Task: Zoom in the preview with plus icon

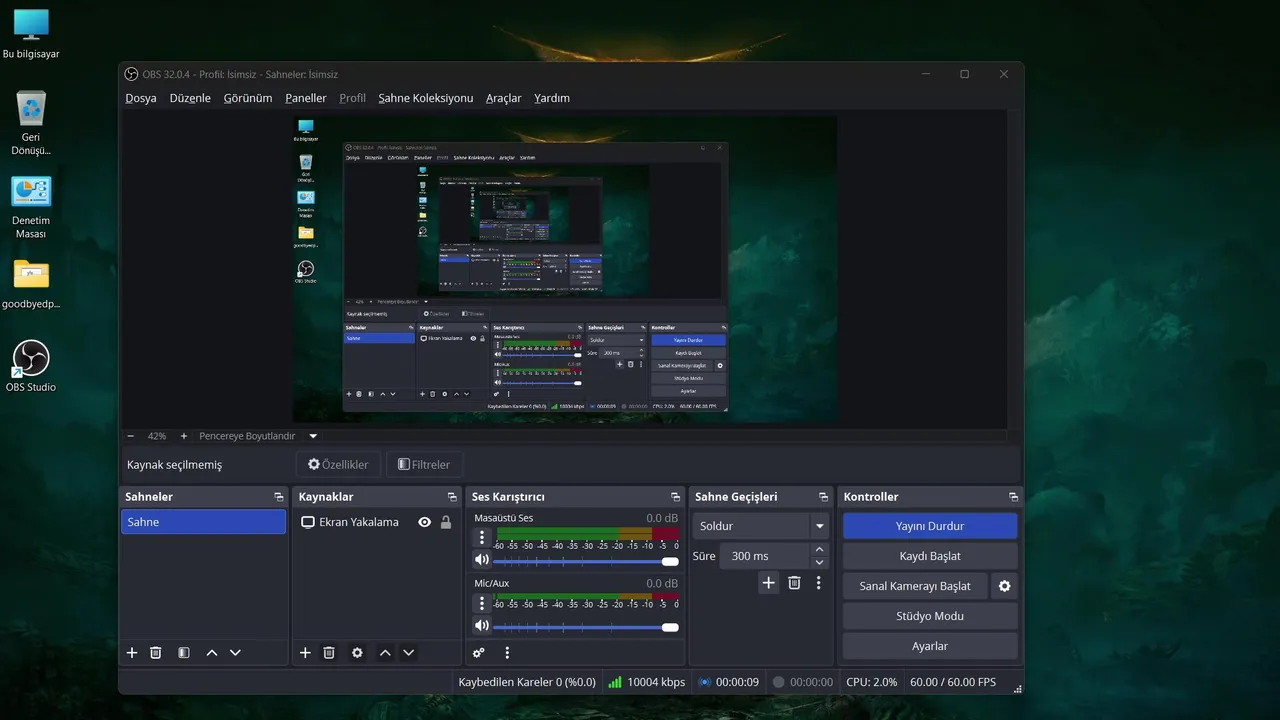Action: tap(184, 436)
